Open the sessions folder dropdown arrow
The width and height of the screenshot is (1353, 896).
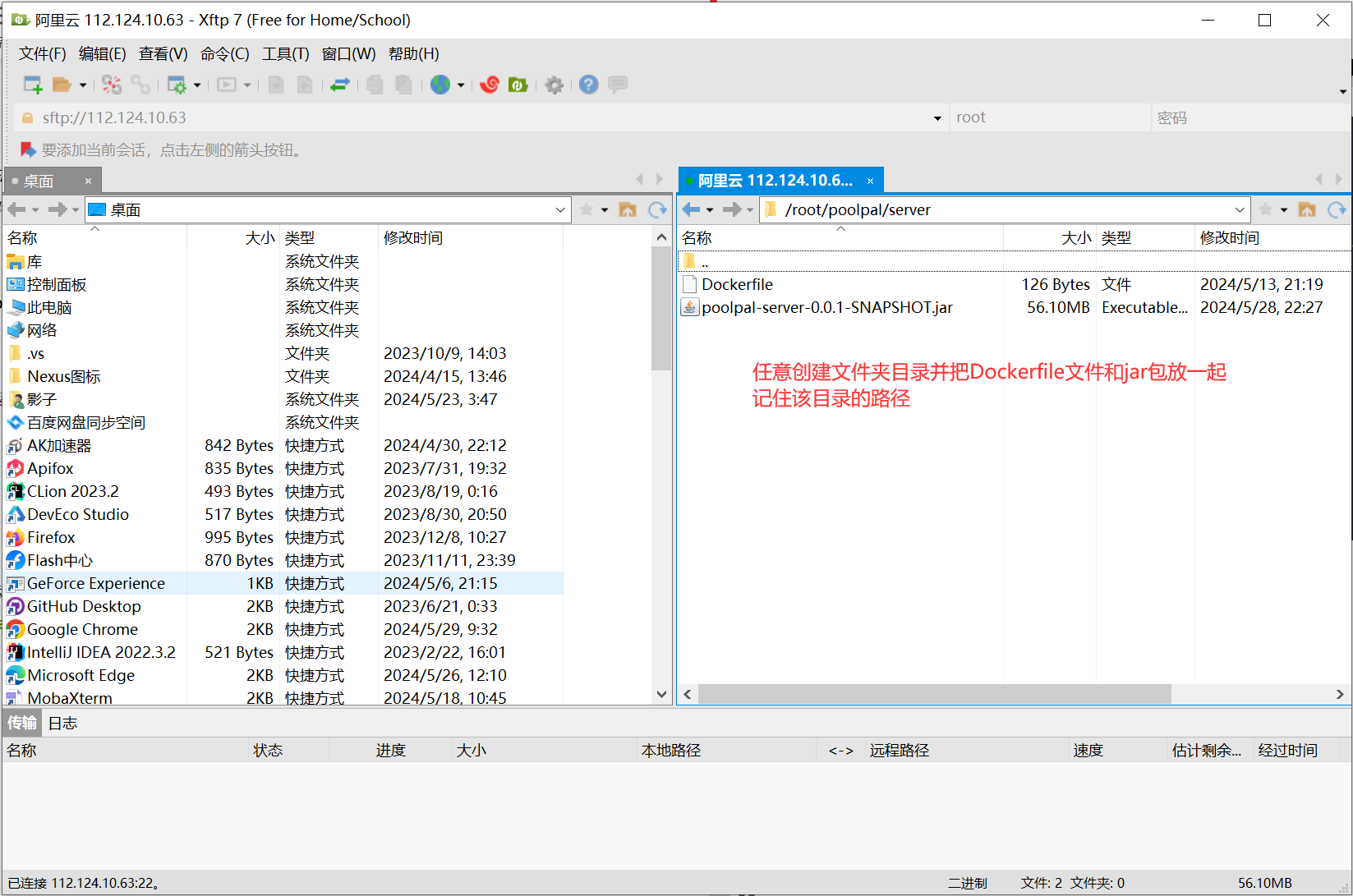(83, 85)
